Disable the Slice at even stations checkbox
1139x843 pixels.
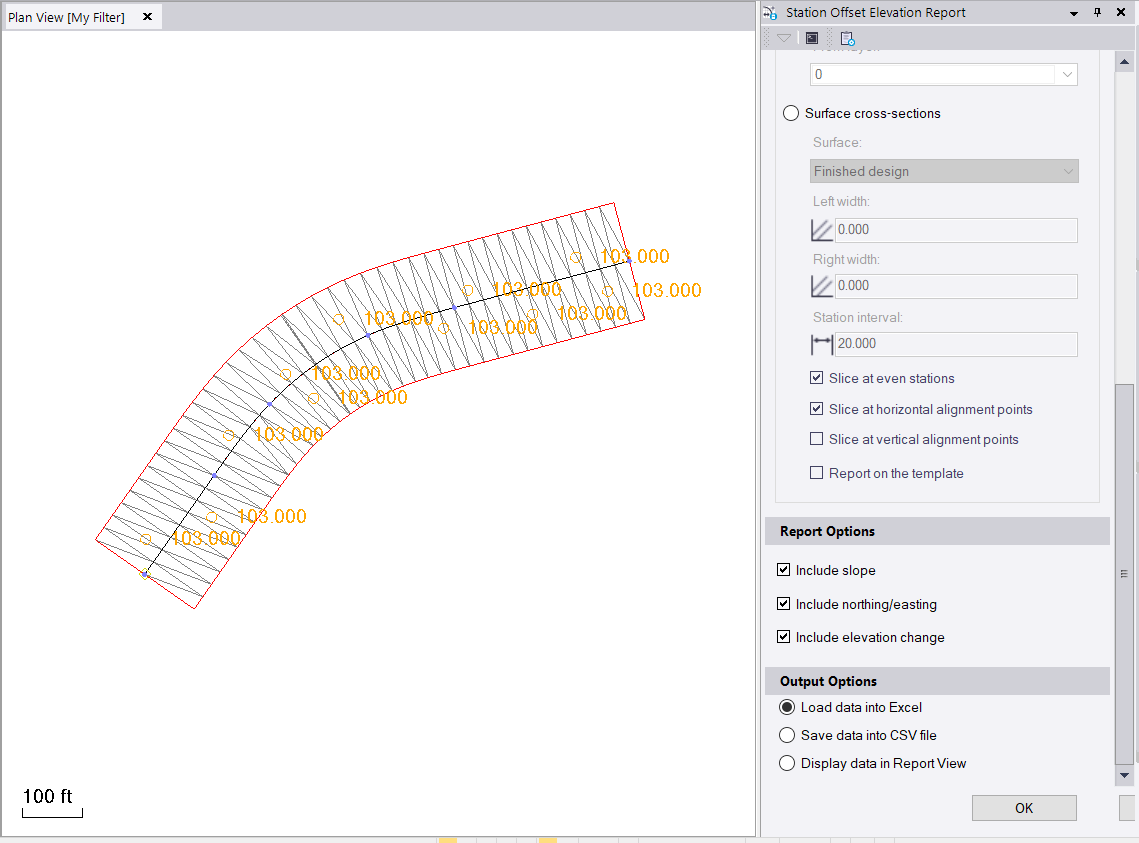815,377
